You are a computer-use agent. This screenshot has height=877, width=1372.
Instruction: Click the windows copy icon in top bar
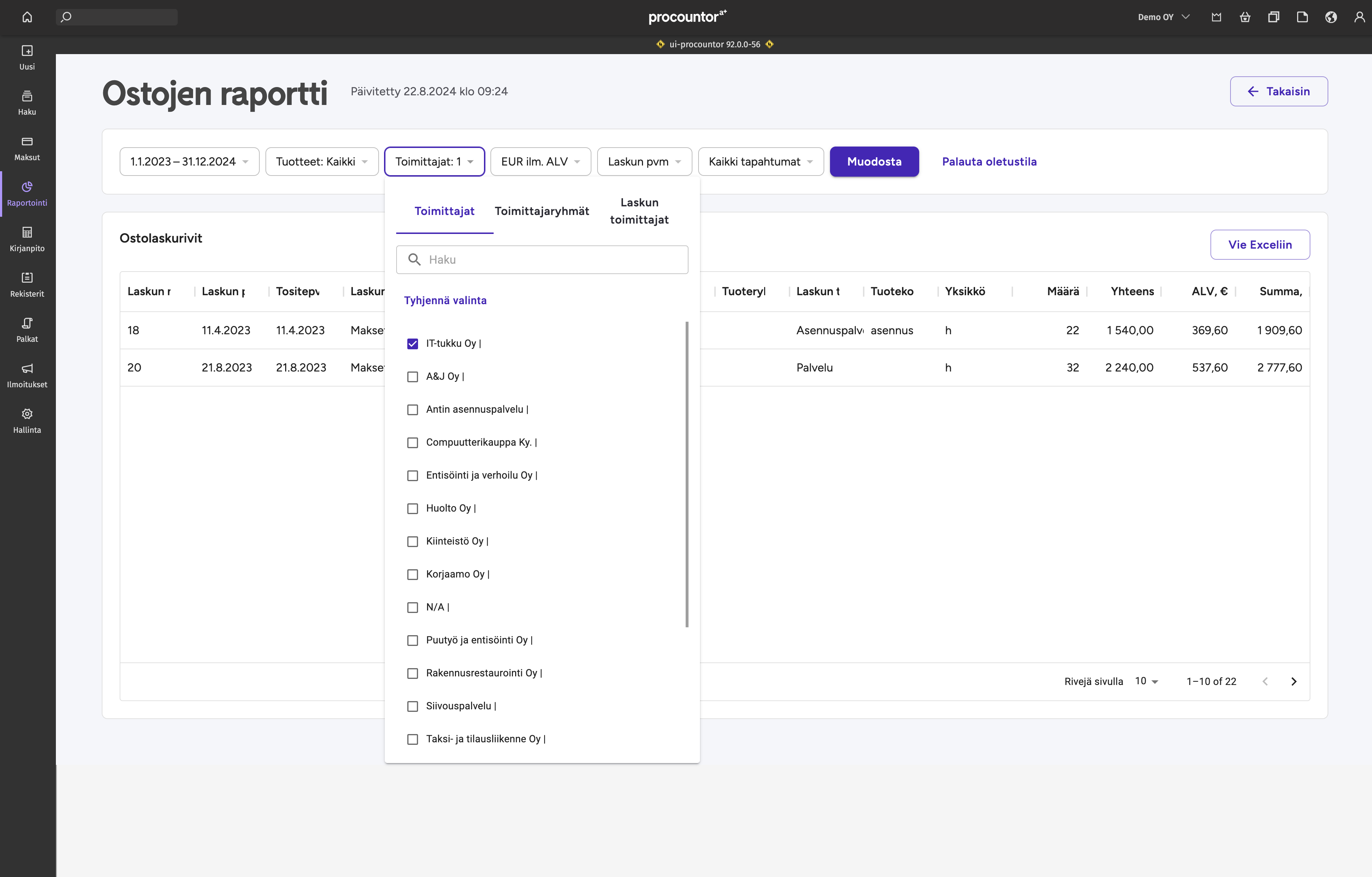click(x=1273, y=17)
